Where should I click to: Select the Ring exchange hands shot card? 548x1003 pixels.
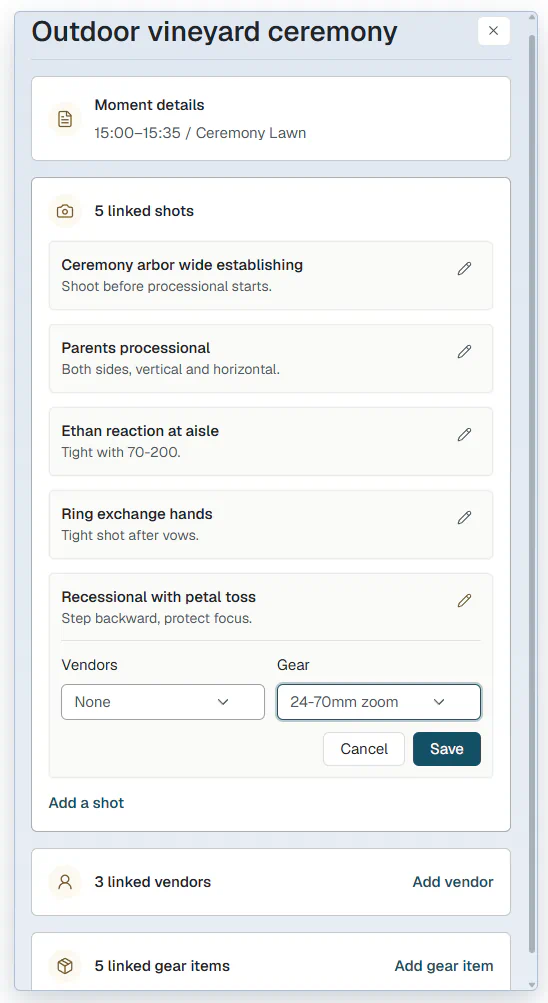pyautogui.click(x=271, y=525)
